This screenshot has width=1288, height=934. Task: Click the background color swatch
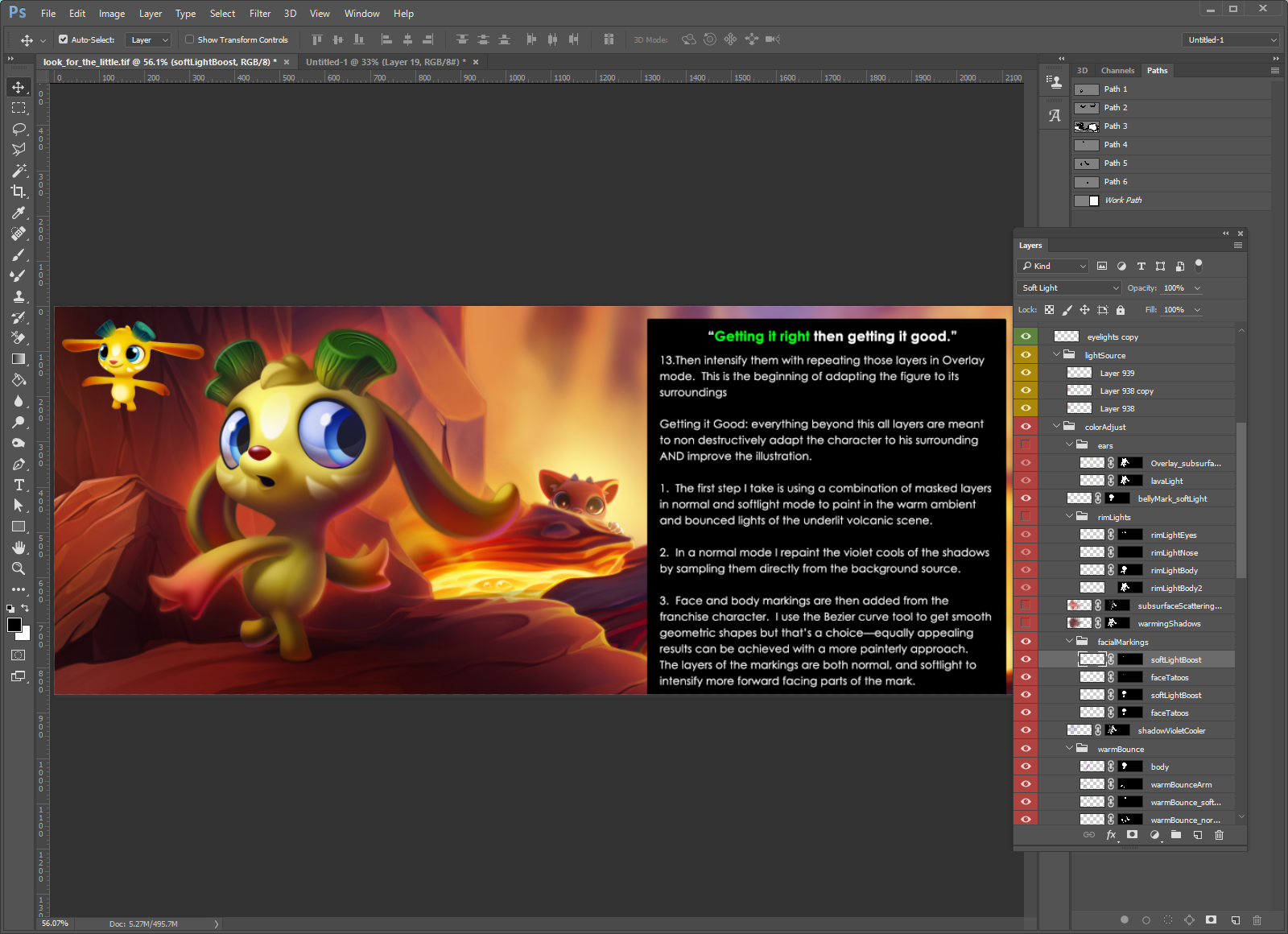tap(25, 635)
